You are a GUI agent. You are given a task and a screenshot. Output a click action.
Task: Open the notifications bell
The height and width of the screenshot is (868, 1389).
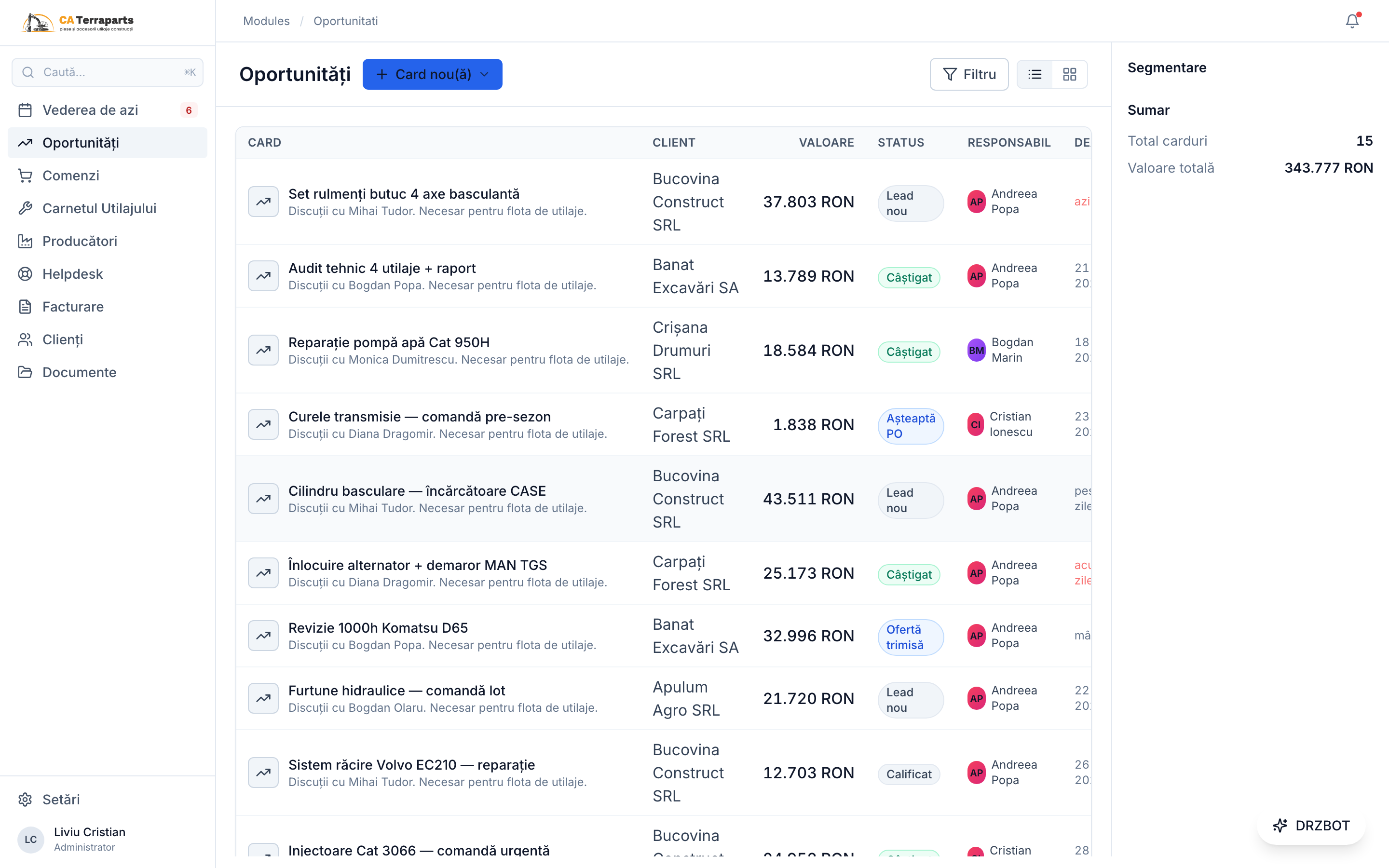click(1352, 21)
